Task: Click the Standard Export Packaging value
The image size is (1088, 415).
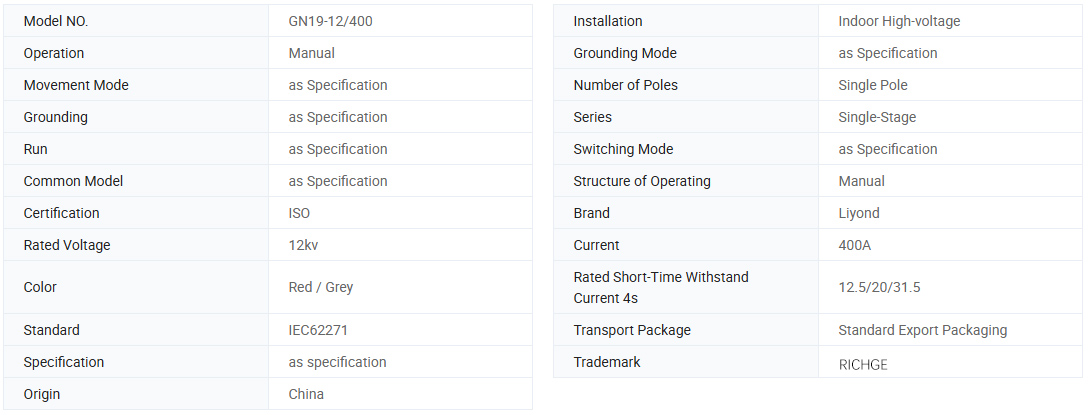Action: [922, 330]
